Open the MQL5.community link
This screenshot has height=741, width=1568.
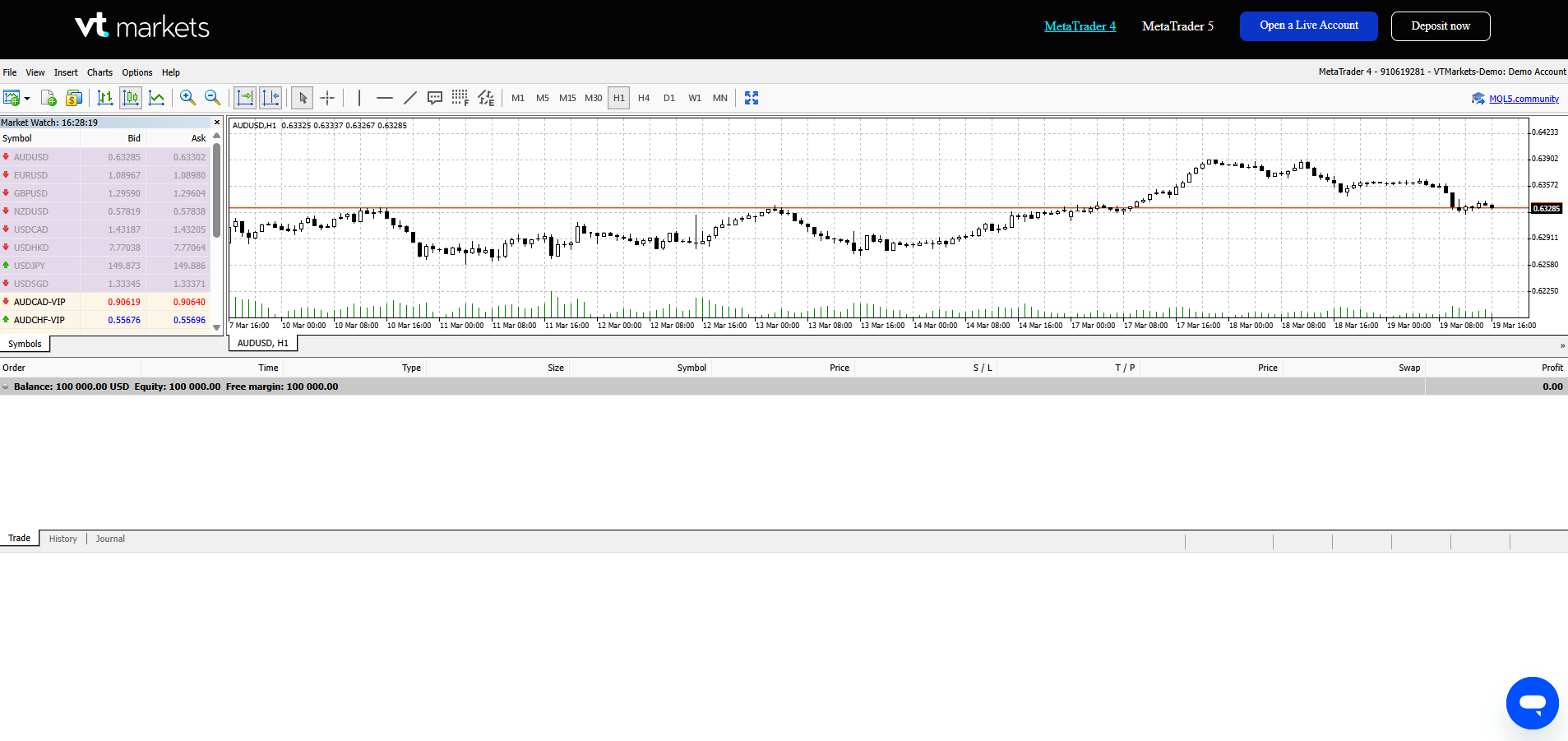tap(1523, 99)
